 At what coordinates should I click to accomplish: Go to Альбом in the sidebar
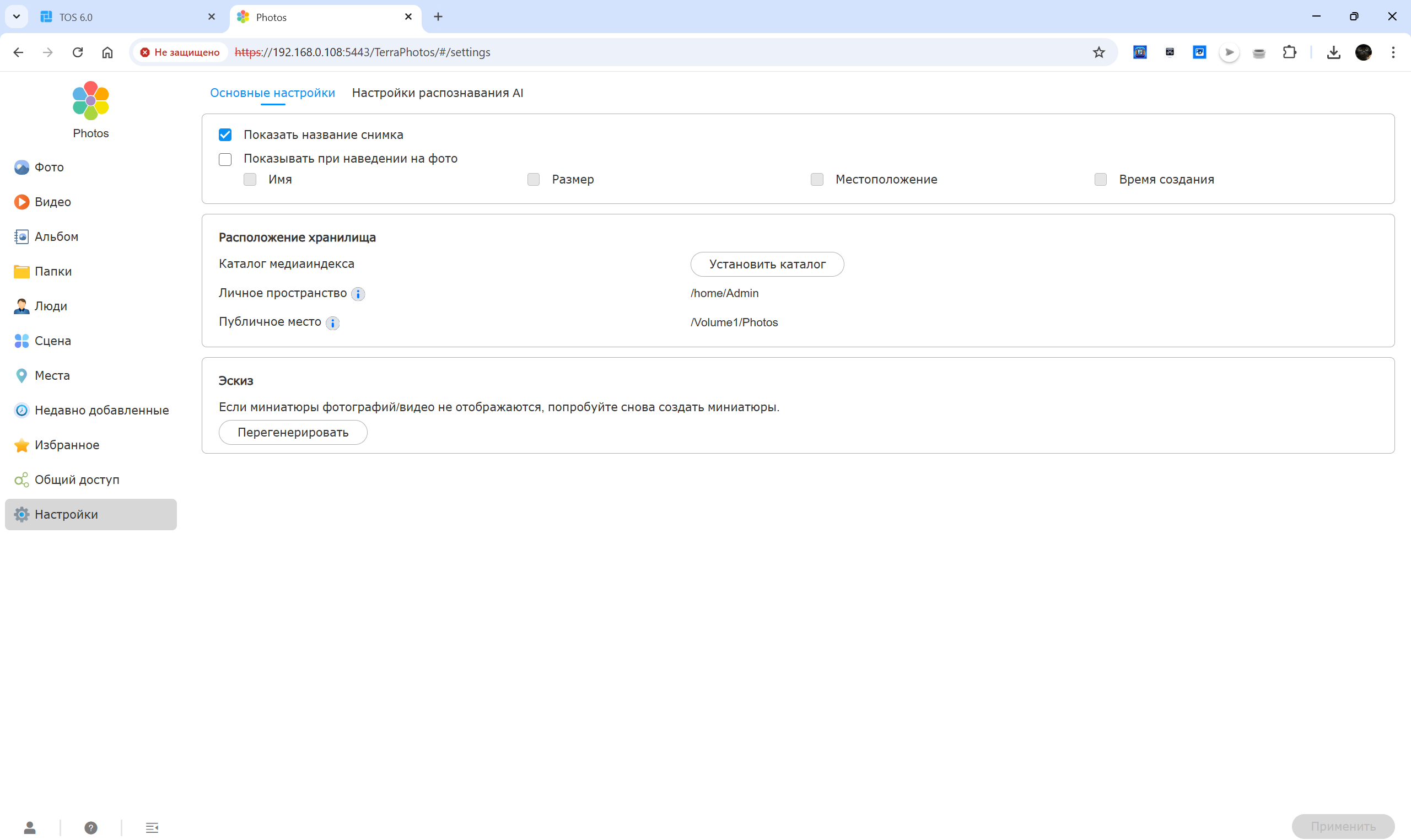click(56, 236)
